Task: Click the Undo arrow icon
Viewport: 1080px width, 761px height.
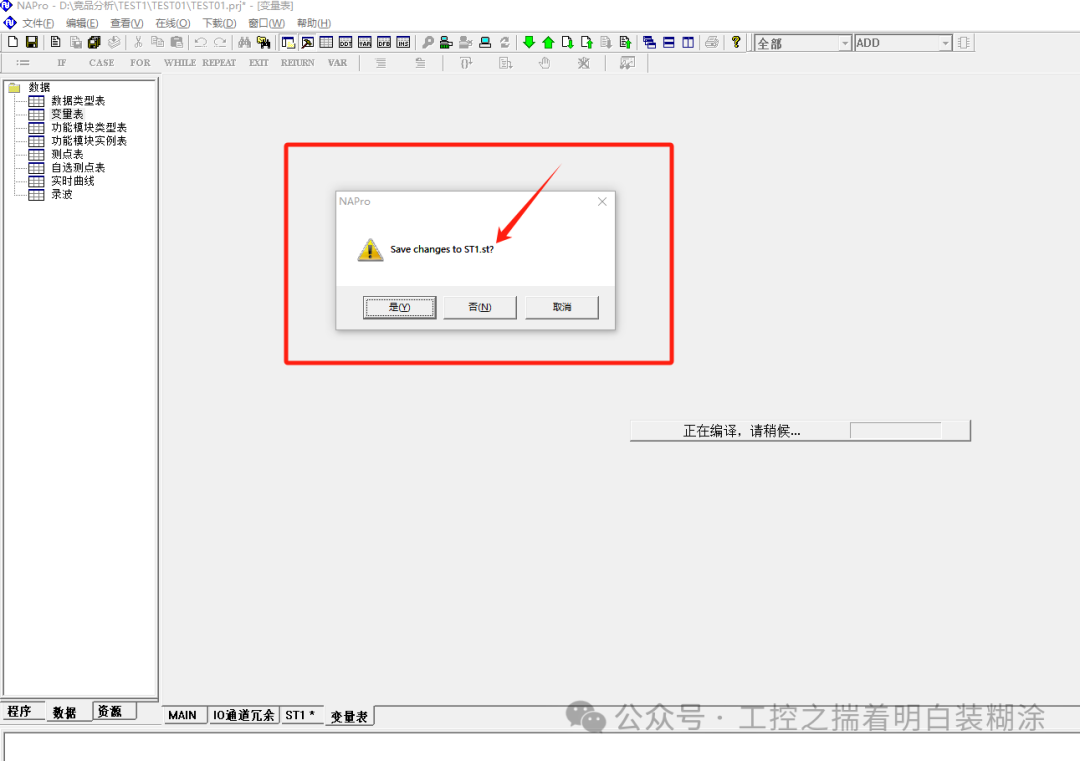Action: coord(200,43)
